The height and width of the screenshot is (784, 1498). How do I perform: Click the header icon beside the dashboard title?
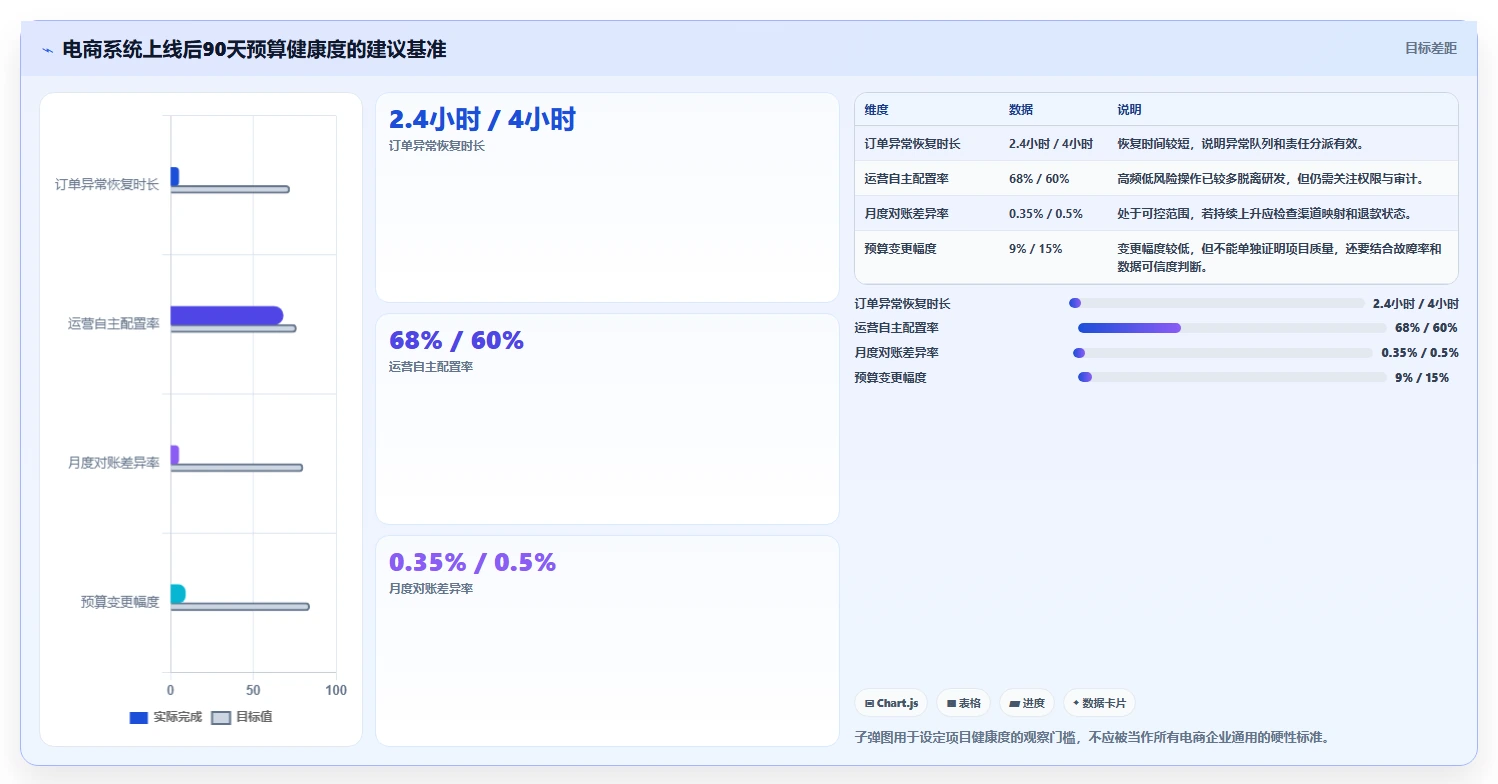pos(47,50)
